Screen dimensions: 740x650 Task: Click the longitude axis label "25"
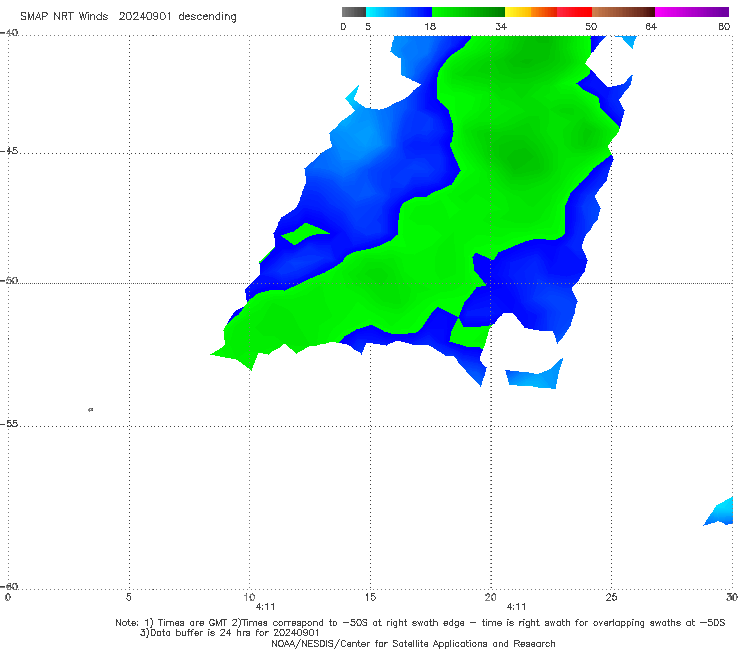(x=611, y=597)
